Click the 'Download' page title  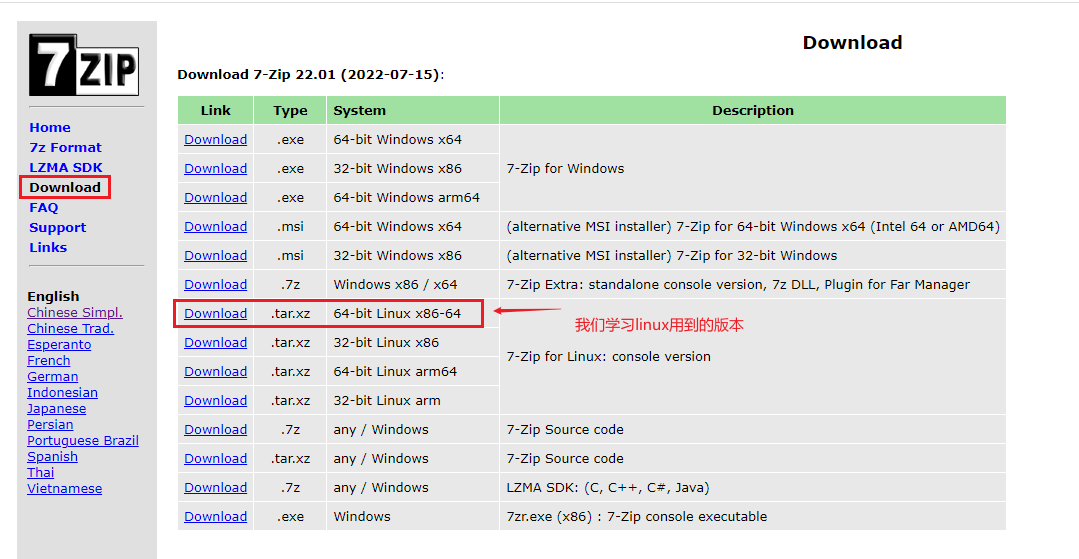[x=852, y=43]
